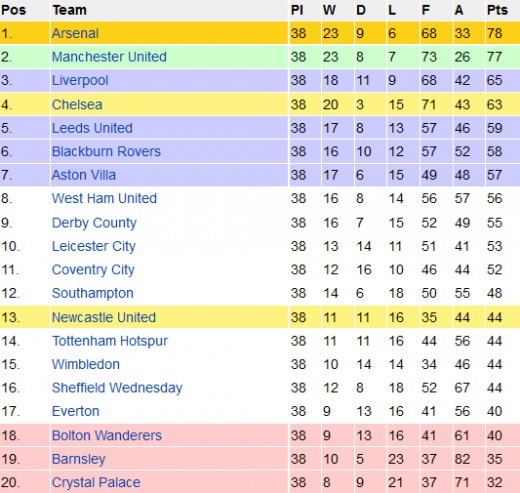Open the Coventry City link

93,270
